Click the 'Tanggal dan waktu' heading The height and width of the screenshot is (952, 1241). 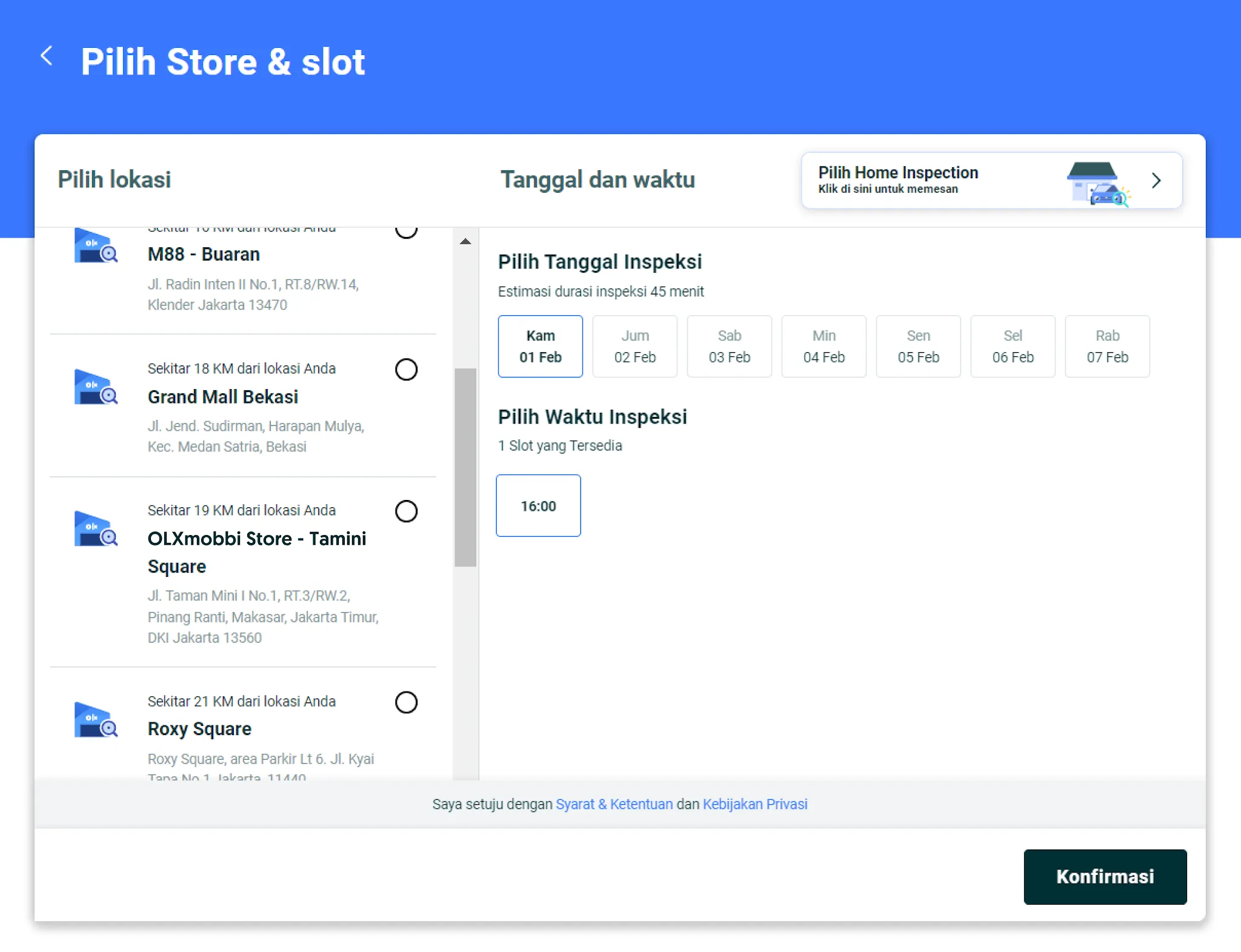pos(597,180)
